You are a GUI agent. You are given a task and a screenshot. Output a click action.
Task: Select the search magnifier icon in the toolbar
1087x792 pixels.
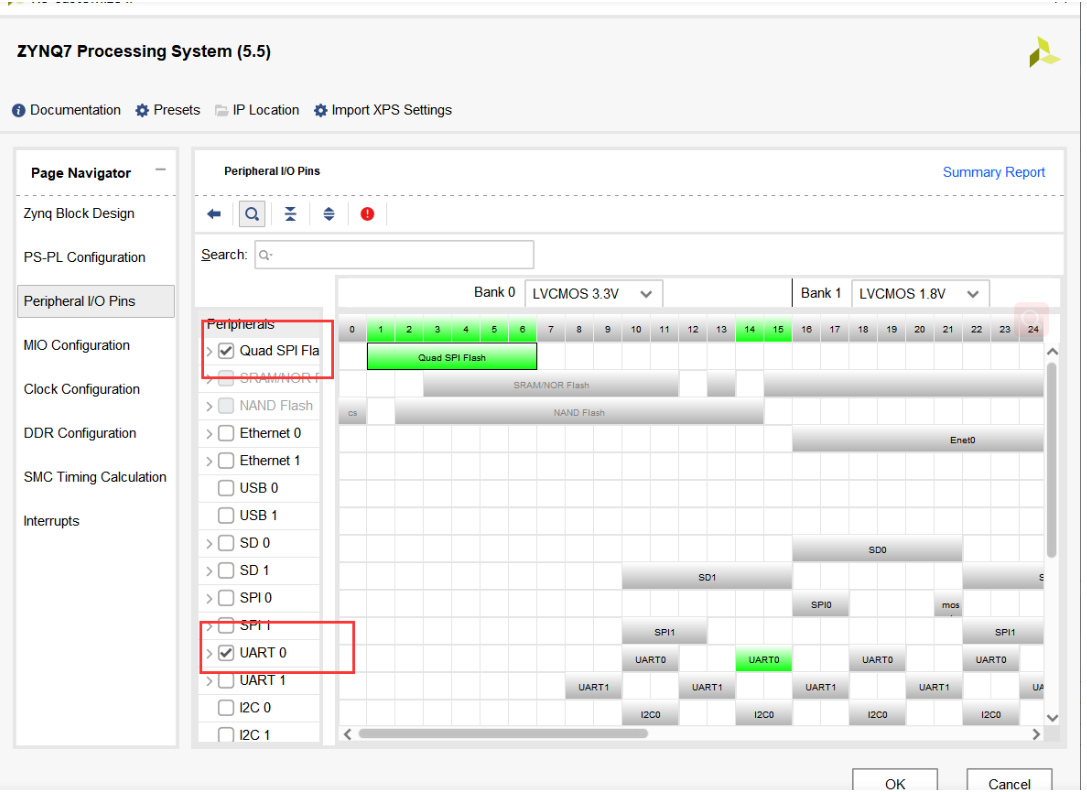(x=251, y=213)
